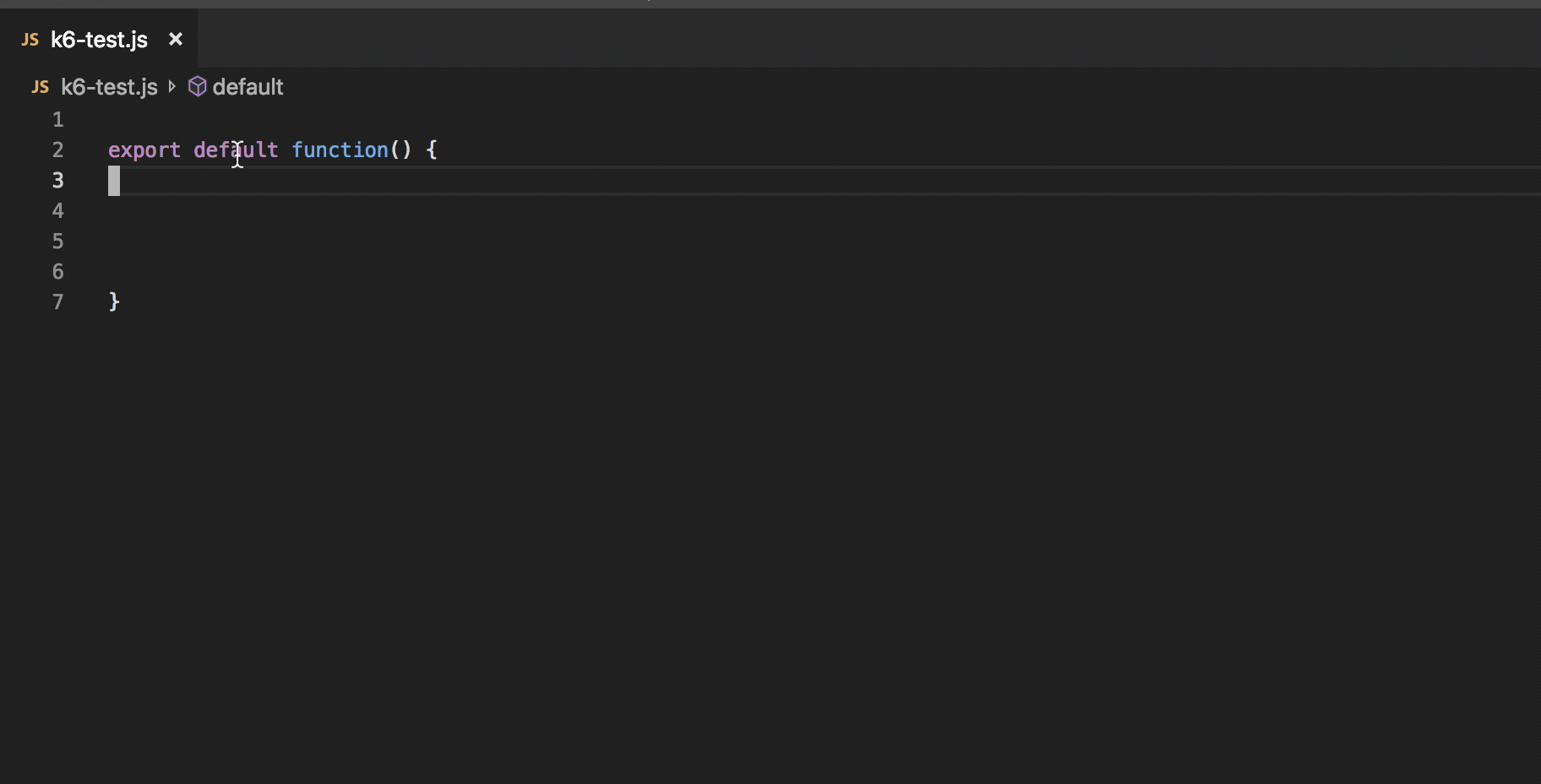Screen dimensions: 1541x784
Task: Click the k6-test.js label in the breadcrumb
Action: click(x=108, y=87)
